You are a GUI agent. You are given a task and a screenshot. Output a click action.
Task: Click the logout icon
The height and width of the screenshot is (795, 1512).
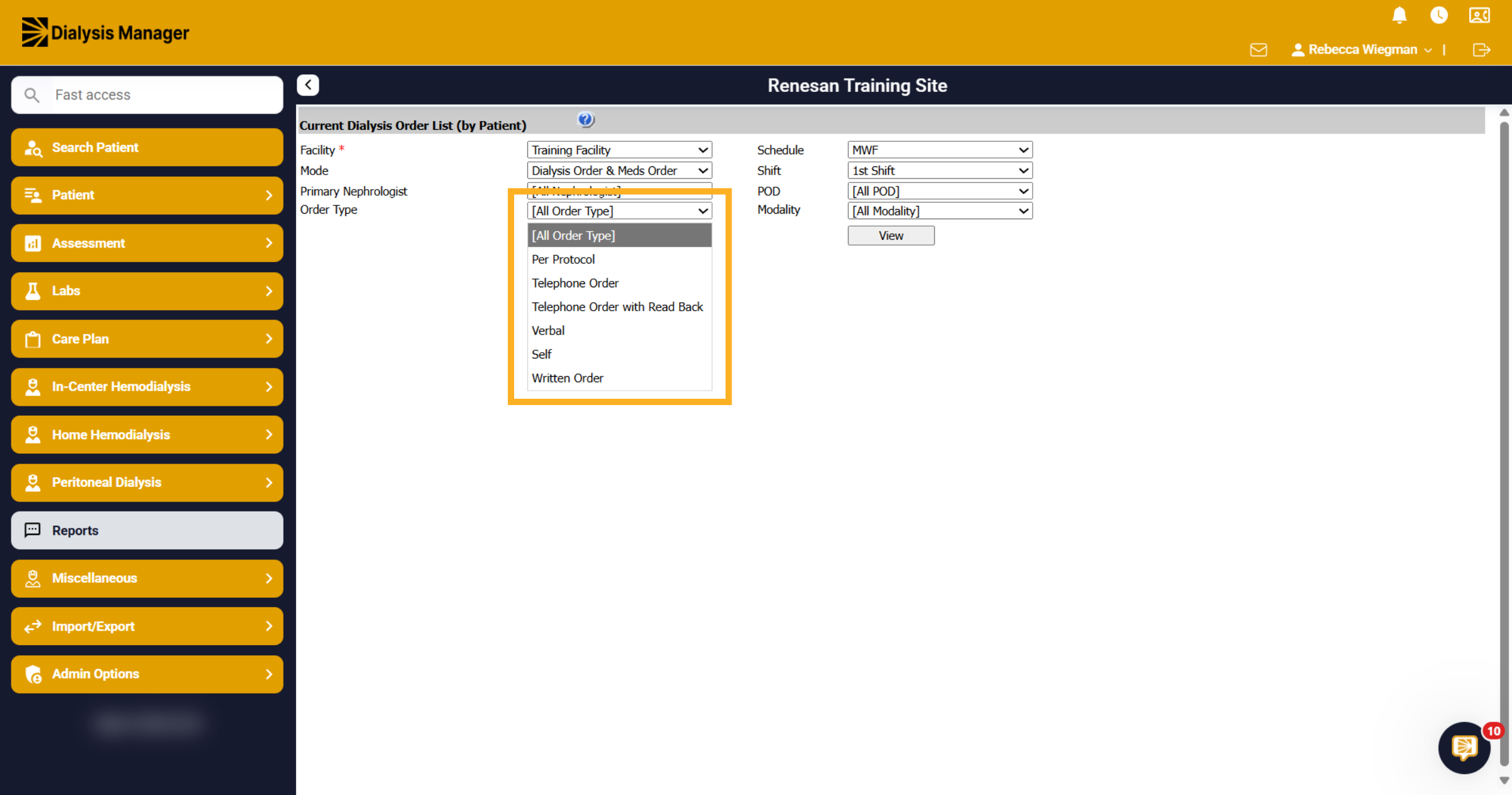pyautogui.click(x=1481, y=50)
